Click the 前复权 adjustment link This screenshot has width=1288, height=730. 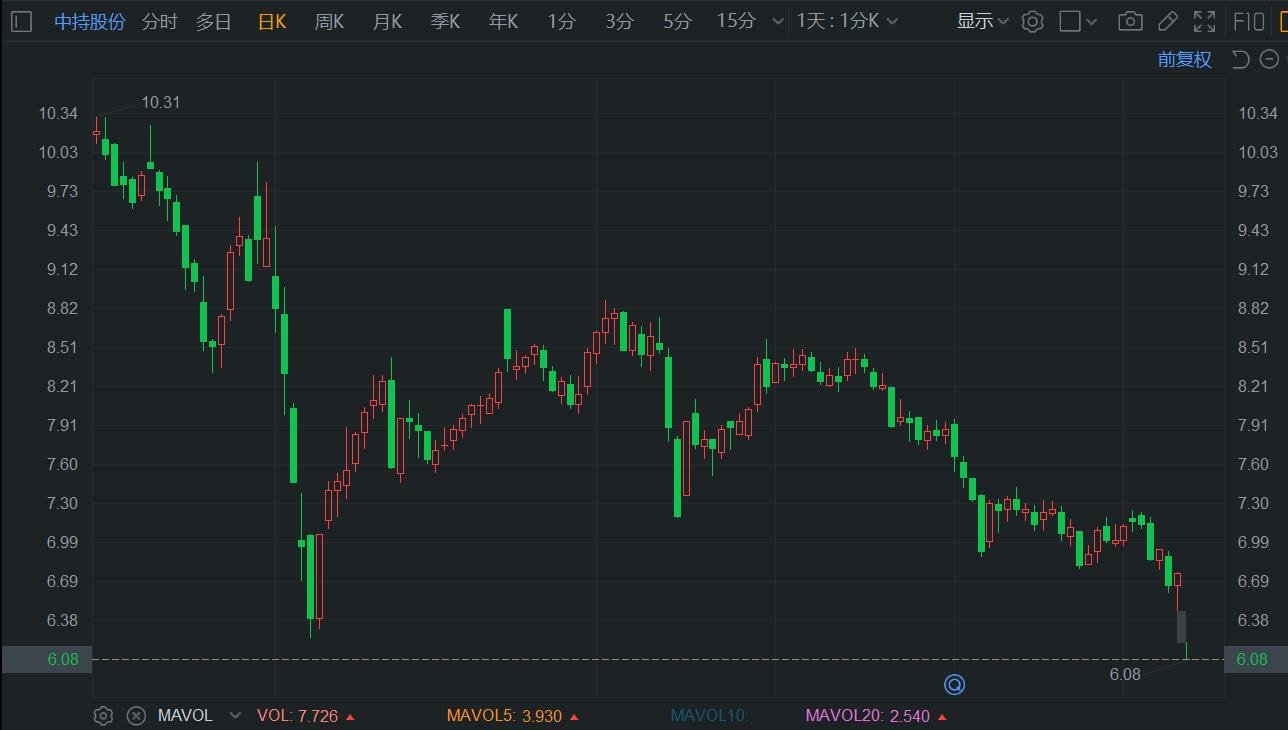coord(1184,59)
